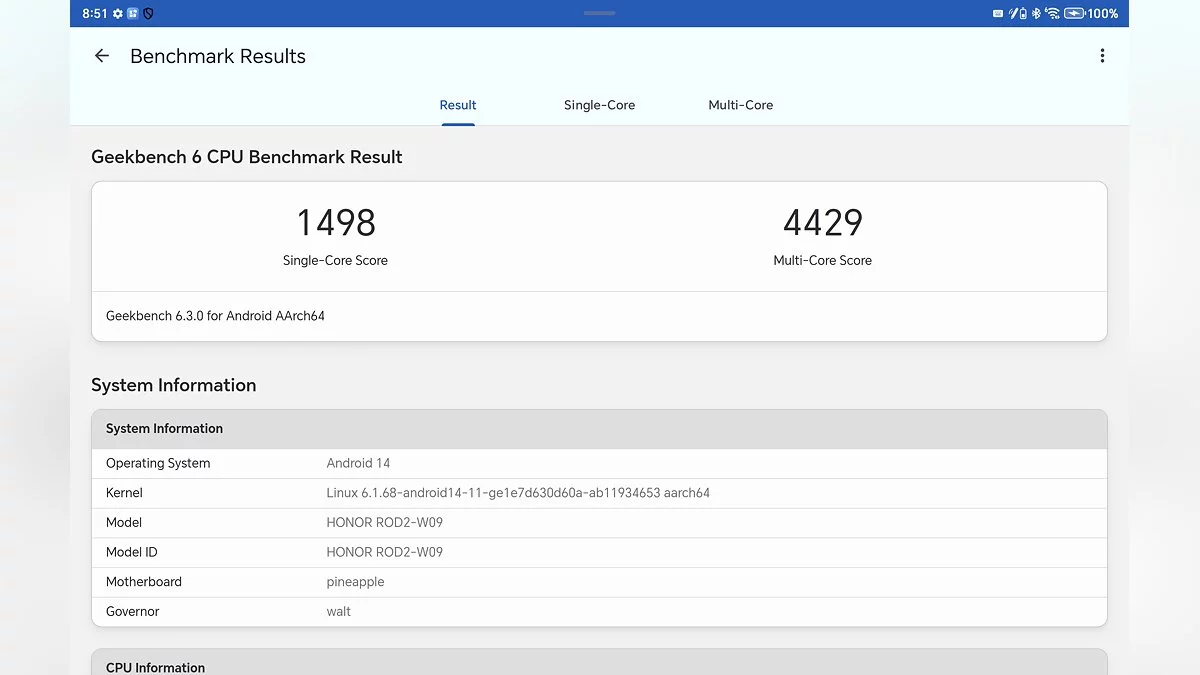Tap the Governor walt row
Image resolution: width=1200 pixels, height=675 pixels.
point(599,611)
